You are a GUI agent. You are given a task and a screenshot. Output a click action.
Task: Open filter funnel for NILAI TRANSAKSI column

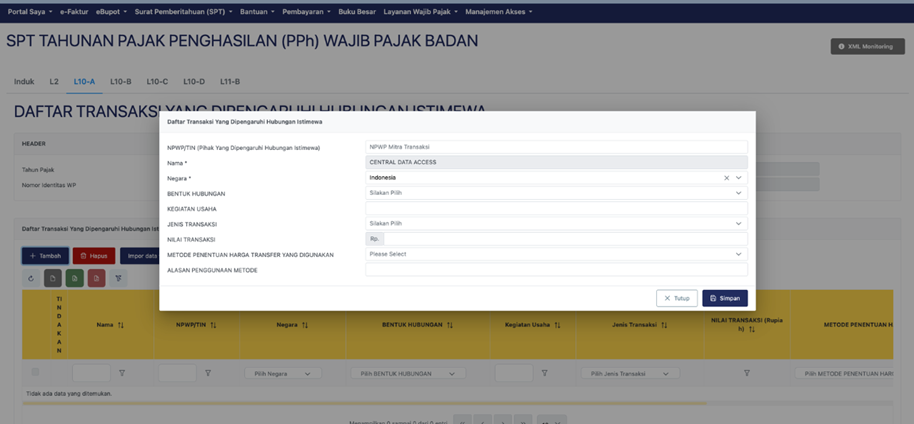[x=747, y=373]
